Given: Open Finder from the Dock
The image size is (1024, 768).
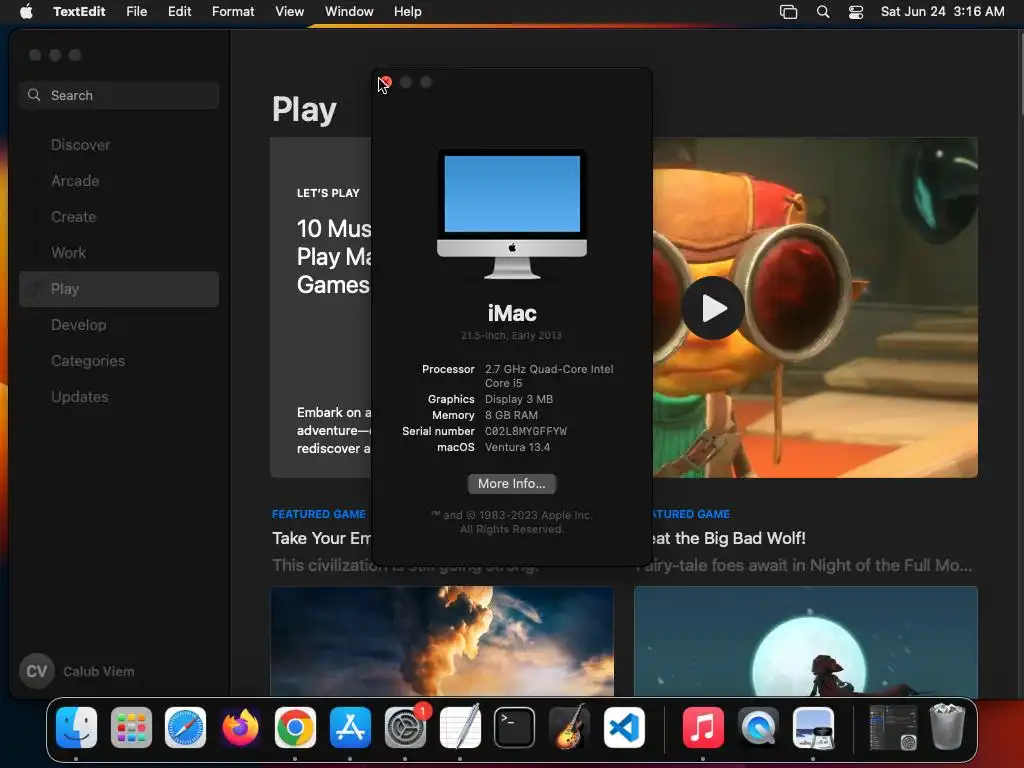Looking at the screenshot, I should click(76, 728).
